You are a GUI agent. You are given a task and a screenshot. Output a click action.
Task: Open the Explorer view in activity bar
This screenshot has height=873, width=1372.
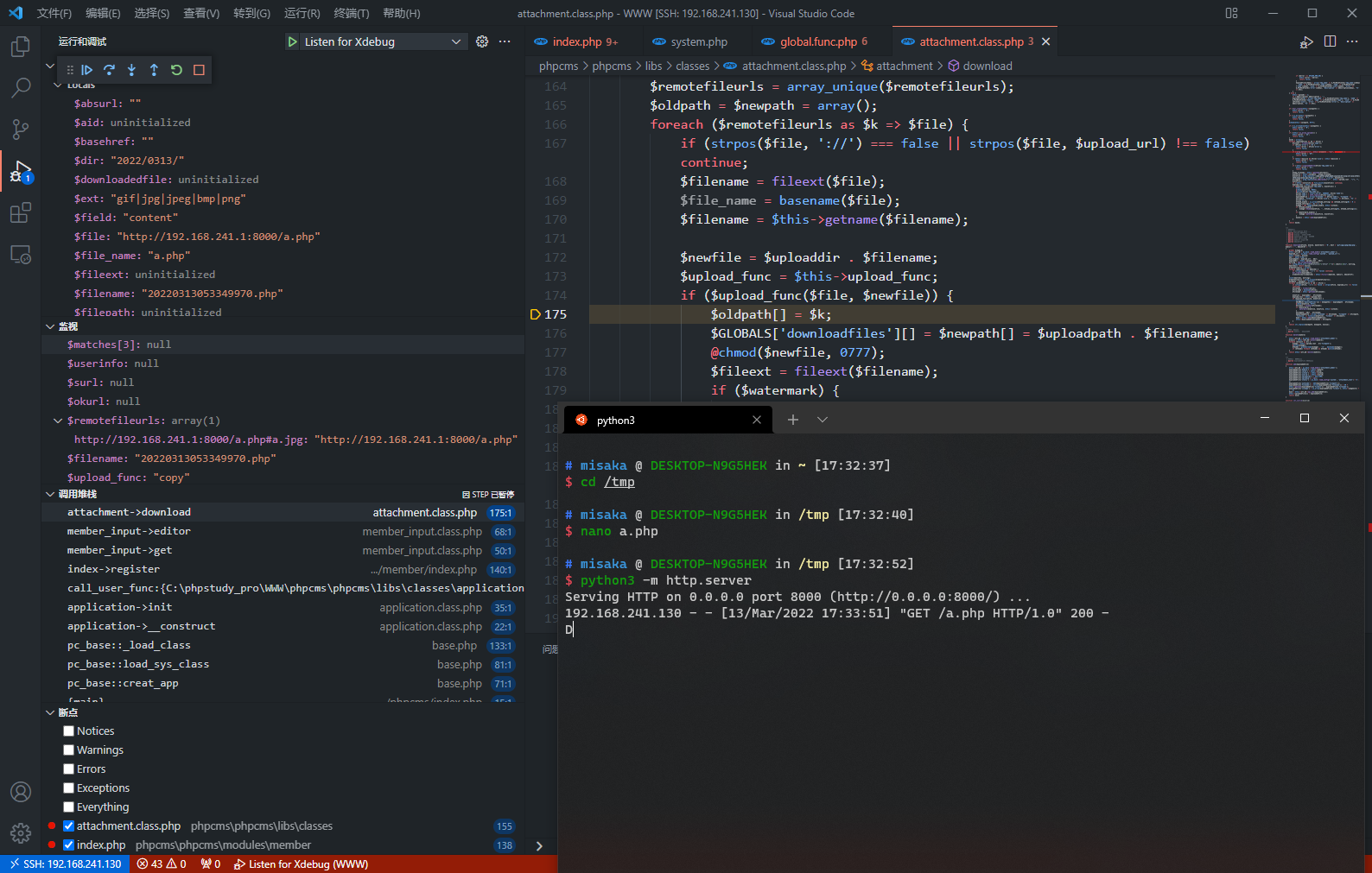point(21,46)
